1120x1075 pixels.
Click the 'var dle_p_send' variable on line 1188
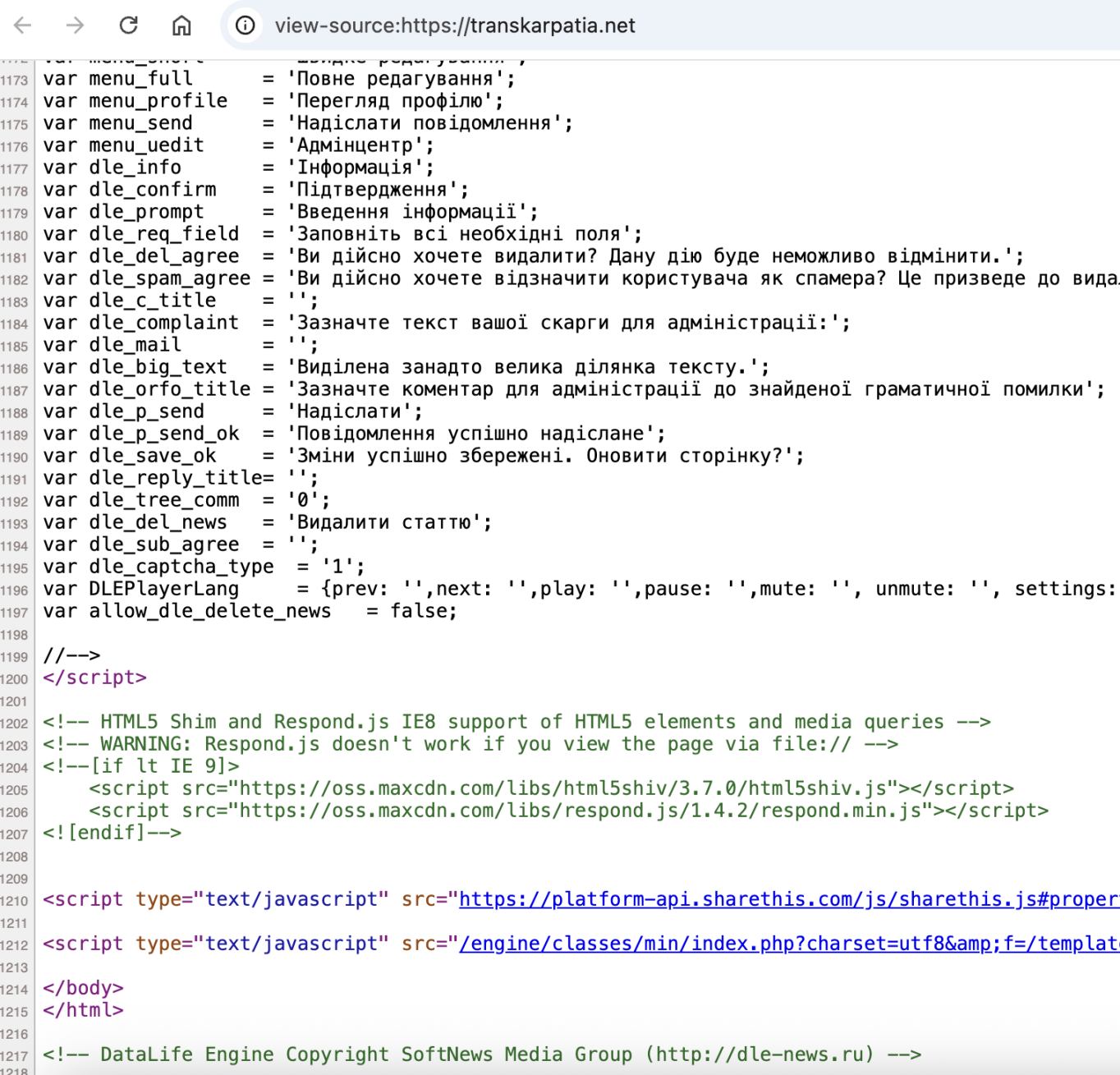point(124,411)
